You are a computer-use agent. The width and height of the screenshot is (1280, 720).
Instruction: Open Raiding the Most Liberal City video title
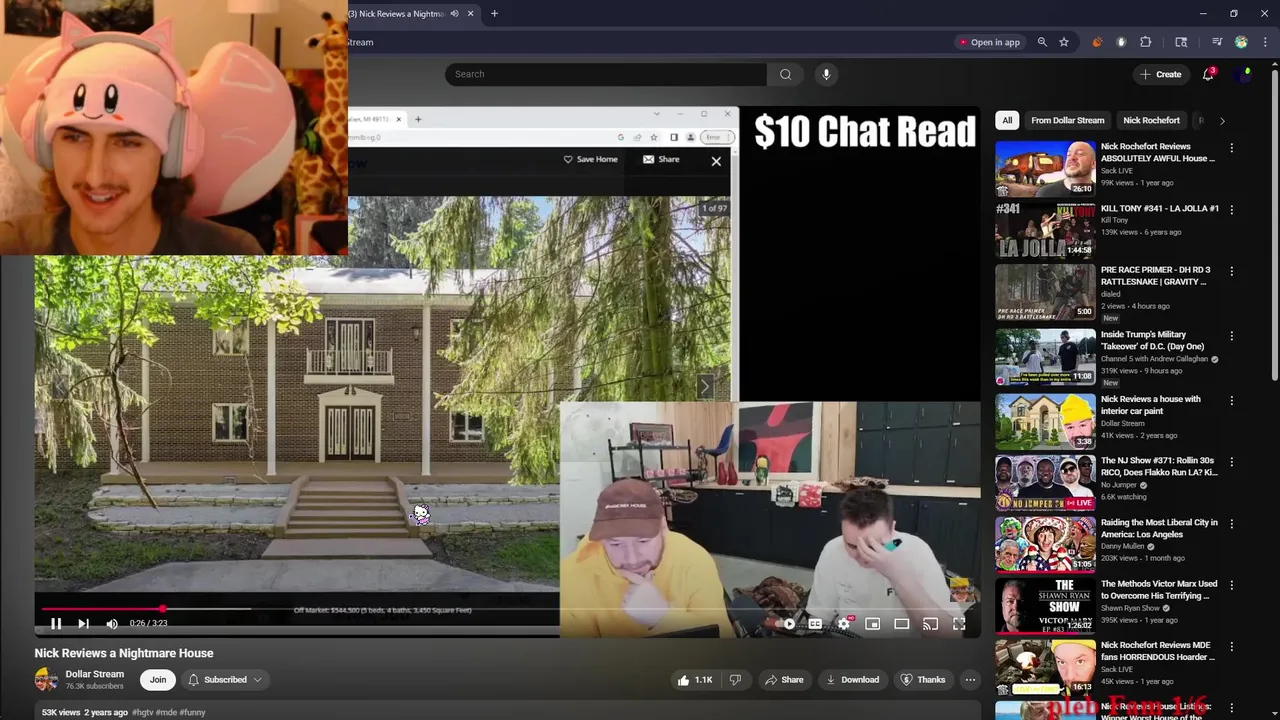click(1159, 528)
